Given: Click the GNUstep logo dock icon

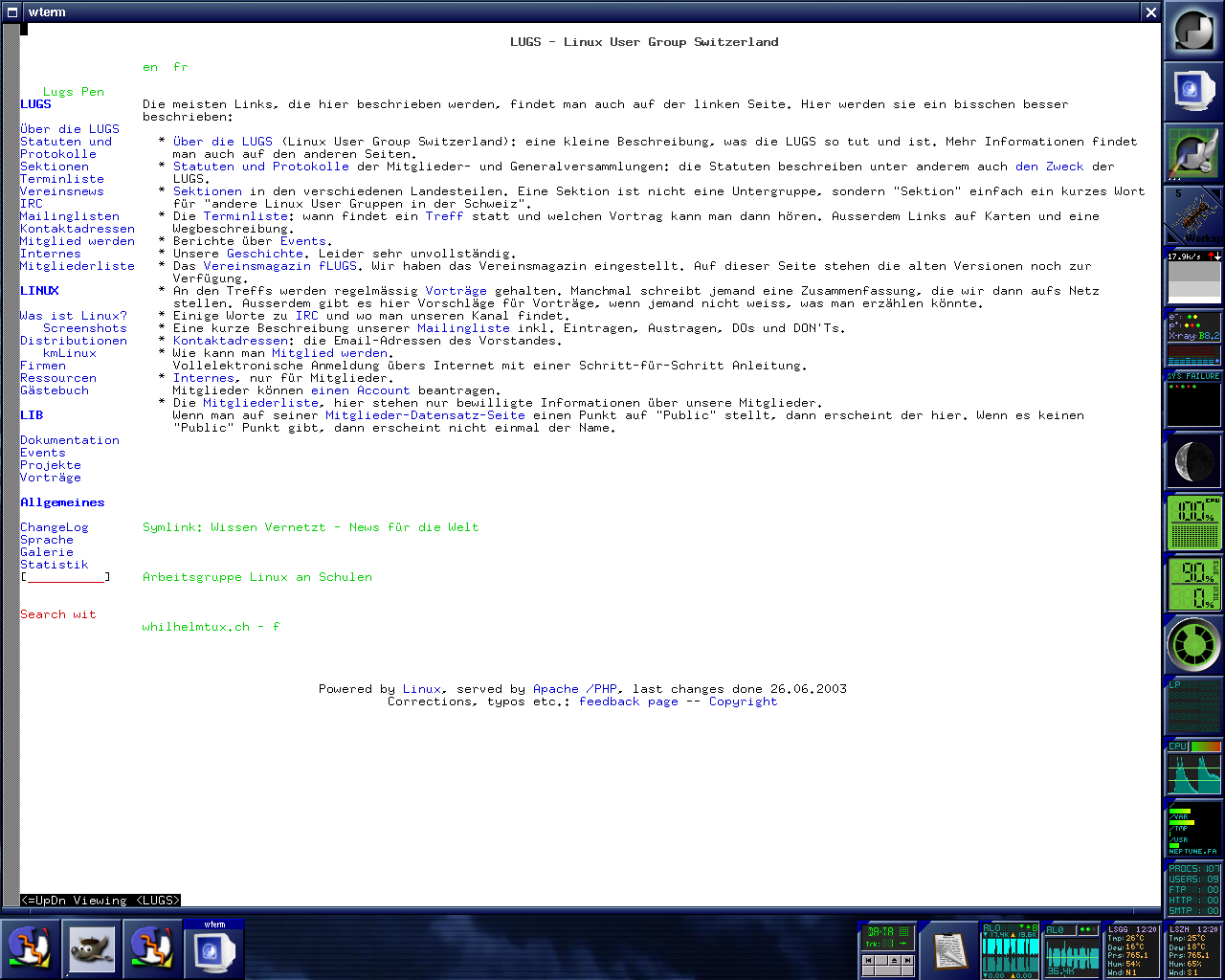Looking at the screenshot, I should point(1193,32).
